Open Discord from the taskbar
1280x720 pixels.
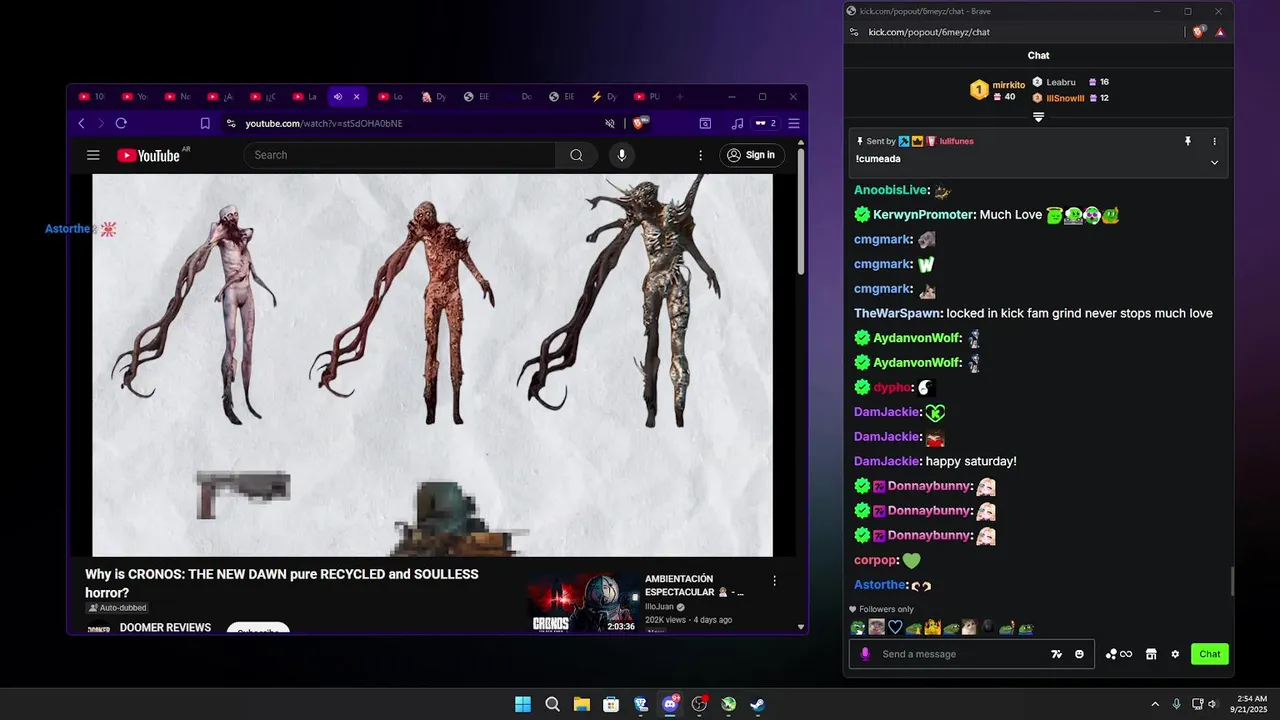tap(670, 704)
